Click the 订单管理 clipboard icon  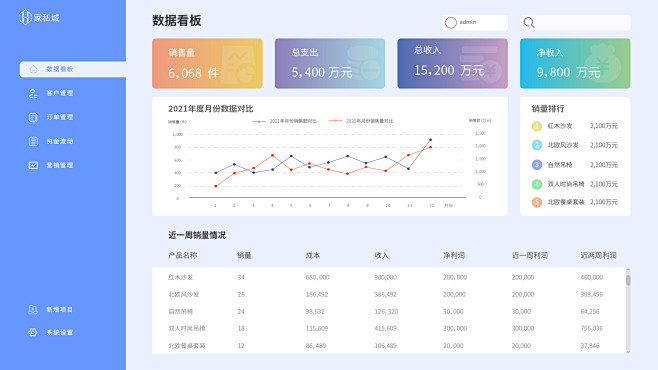(x=33, y=117)
